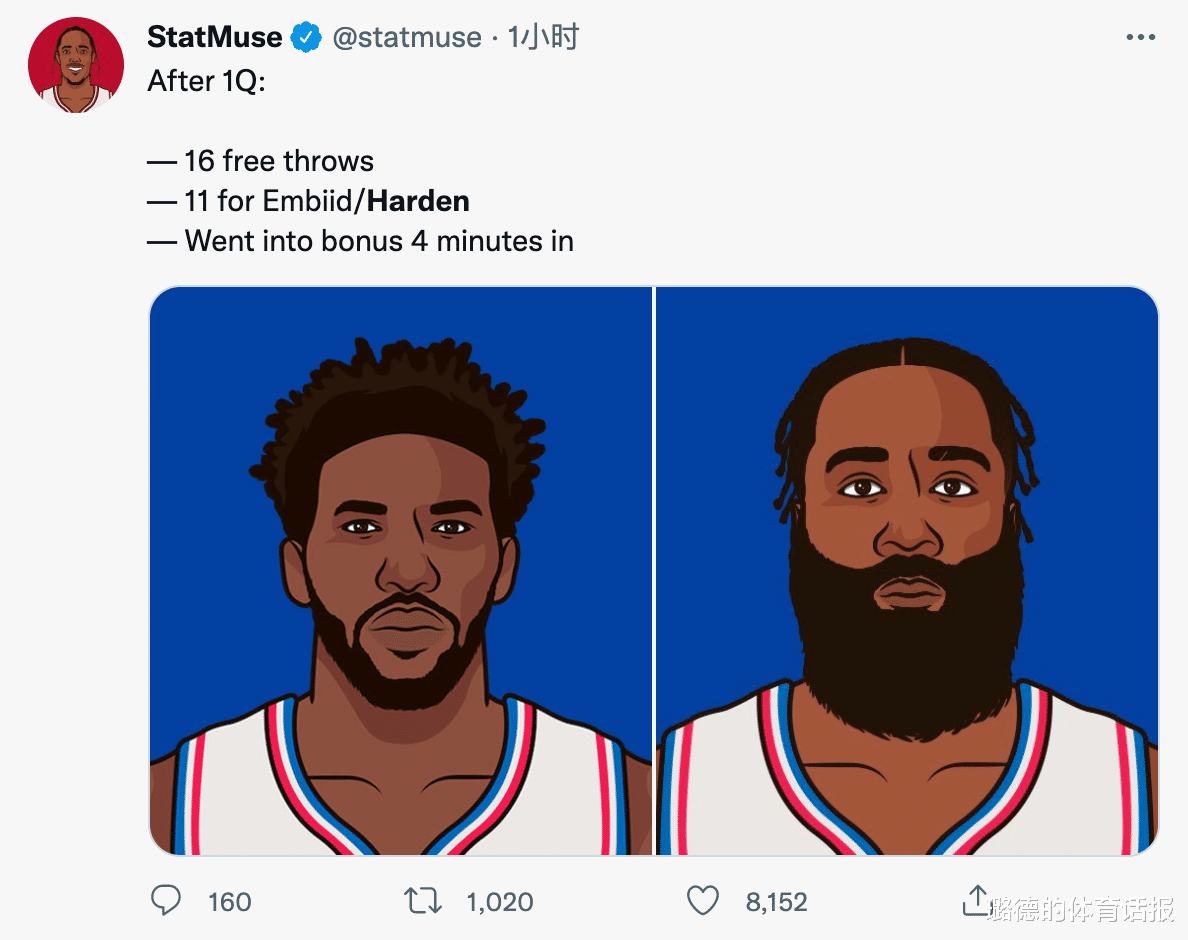The height and width of the screenshot is (940, 1188).
Task: Retweet using the arrows icon
Action: 422,901
